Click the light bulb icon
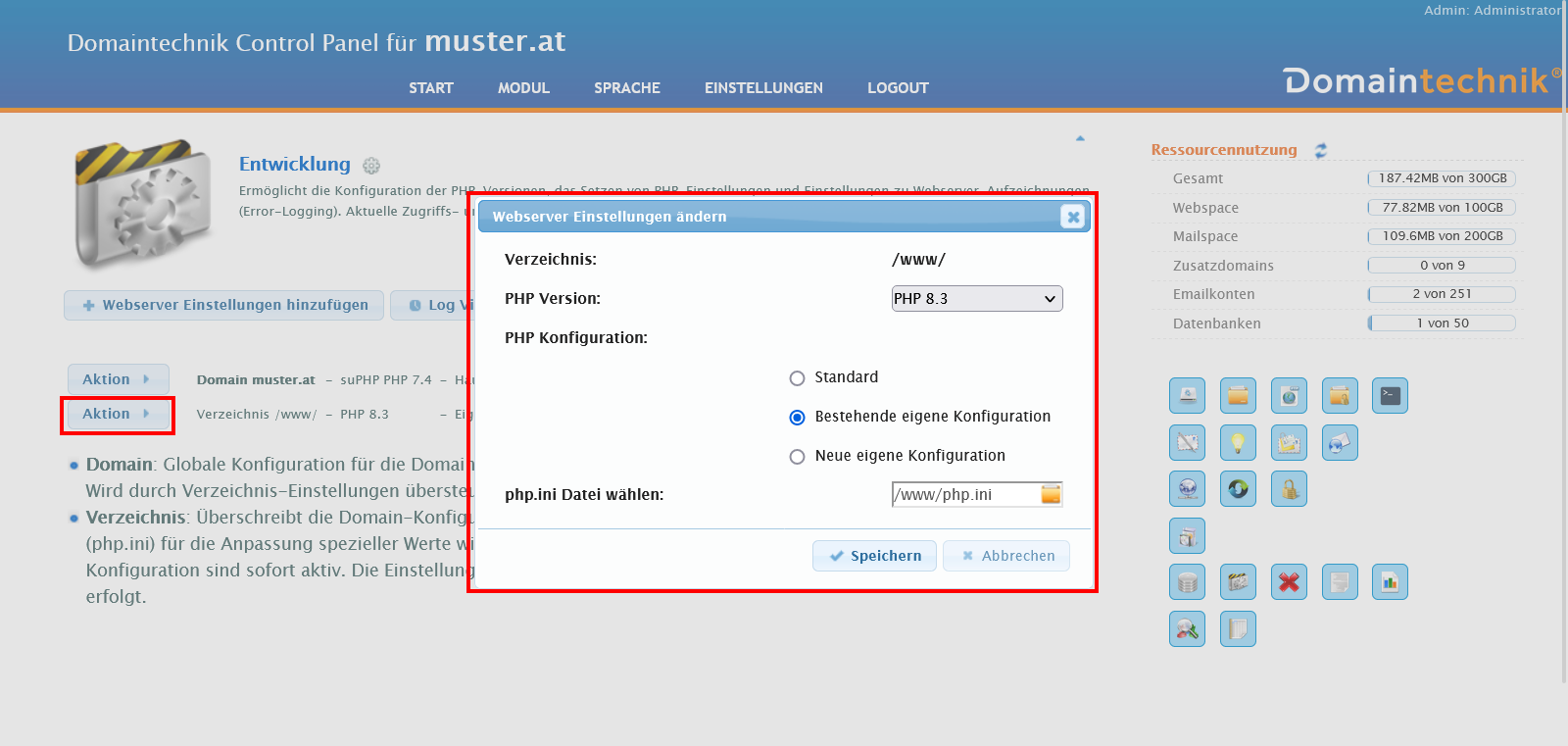Image resolution: width=1568 pixels, height=746 pixels. coord(1238,443)
